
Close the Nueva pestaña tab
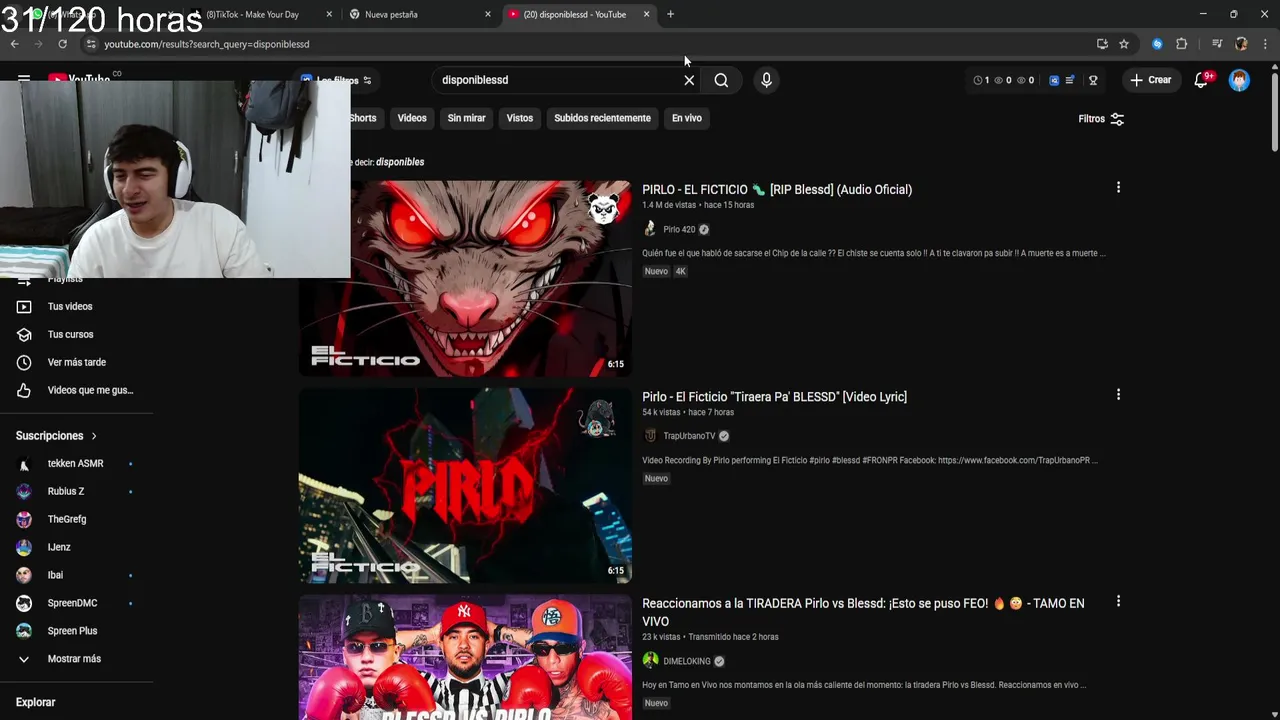pyautogui.click(x=488, y=14)
